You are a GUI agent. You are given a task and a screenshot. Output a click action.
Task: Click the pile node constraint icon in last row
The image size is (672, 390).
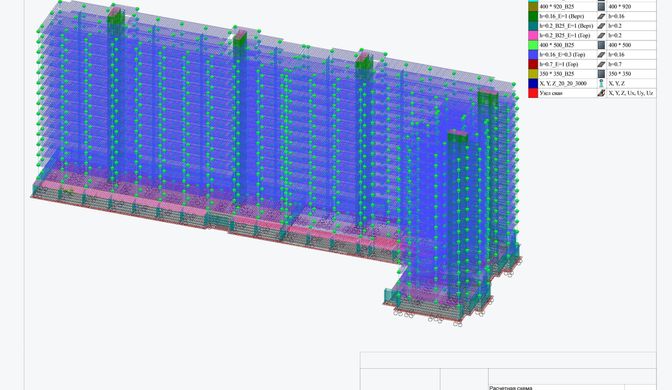pyautogui.click(x=601, y=93)
